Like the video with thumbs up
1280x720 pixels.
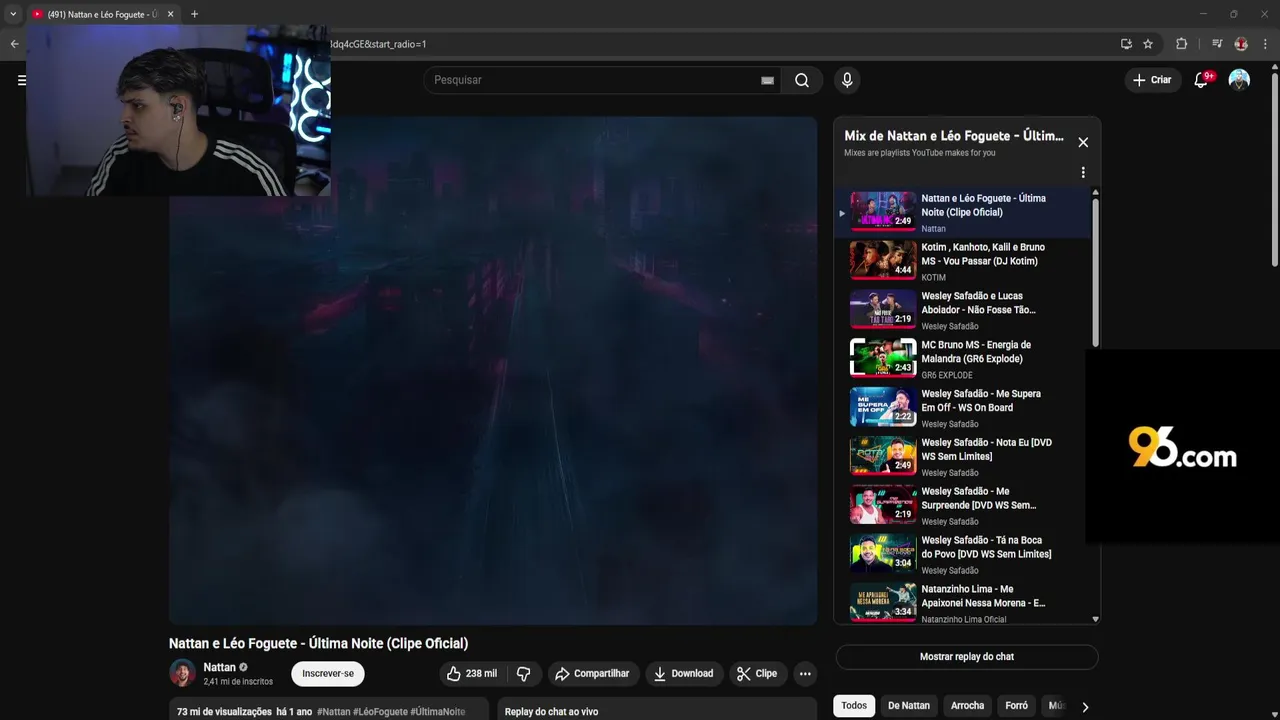(471, 673)
